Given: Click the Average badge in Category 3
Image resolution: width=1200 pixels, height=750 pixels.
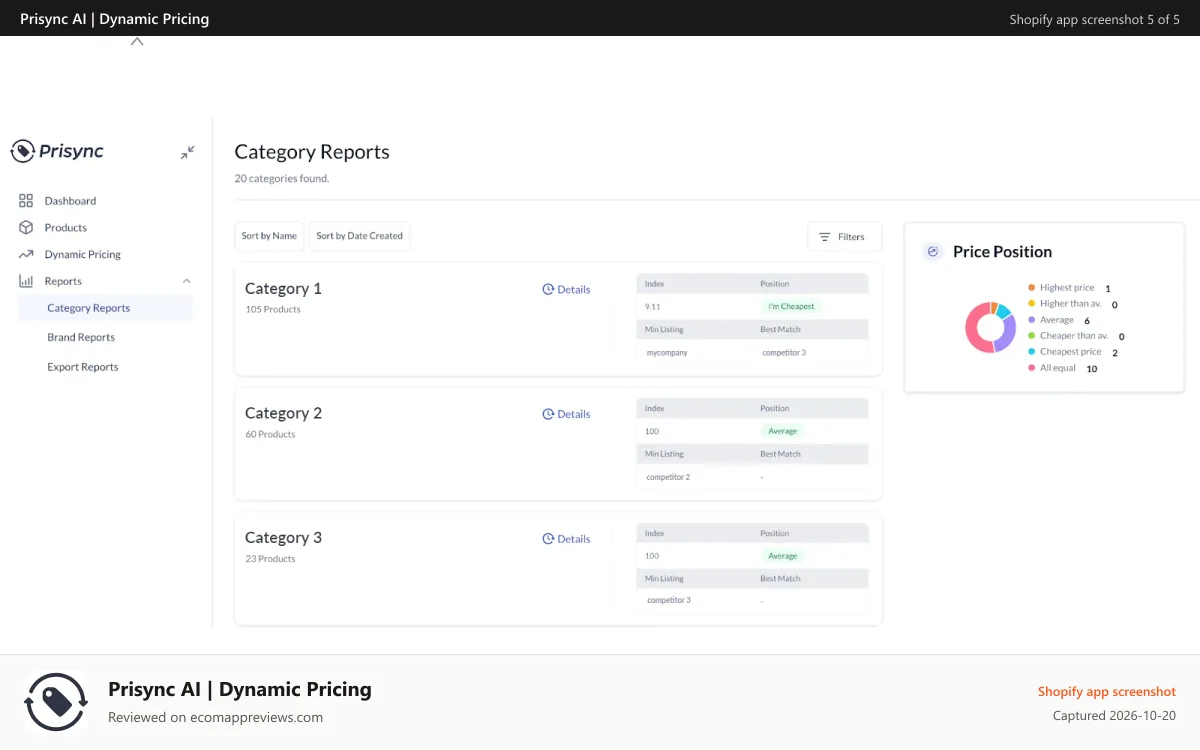Looking at the screenshot, I should (x=783, y=556).
